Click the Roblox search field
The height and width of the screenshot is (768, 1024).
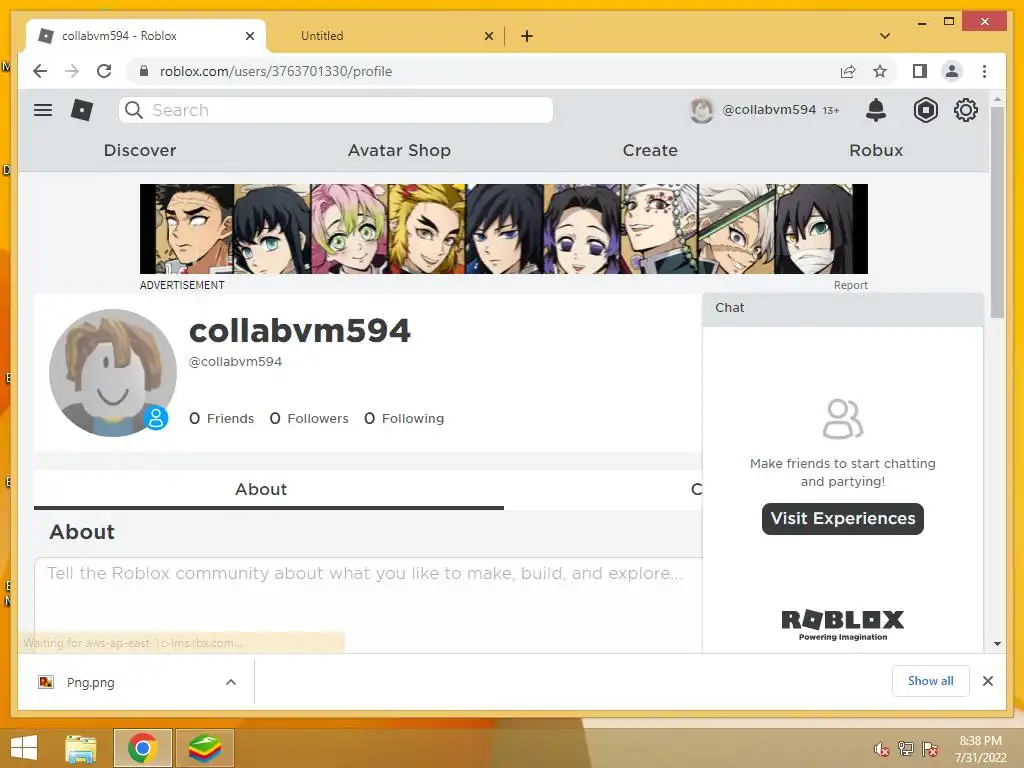tap(336, 110)
